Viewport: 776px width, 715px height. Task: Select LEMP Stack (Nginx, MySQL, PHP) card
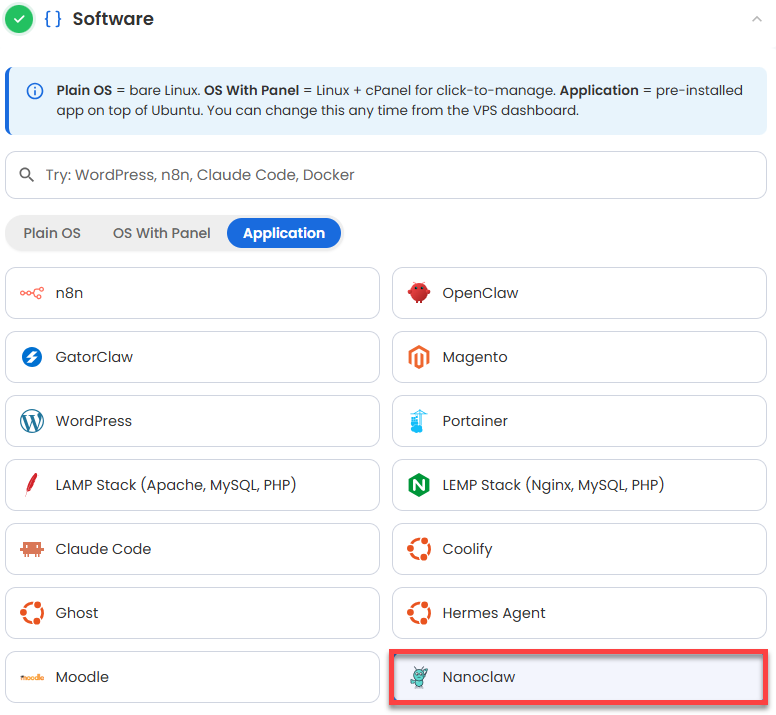coord(580,485)
